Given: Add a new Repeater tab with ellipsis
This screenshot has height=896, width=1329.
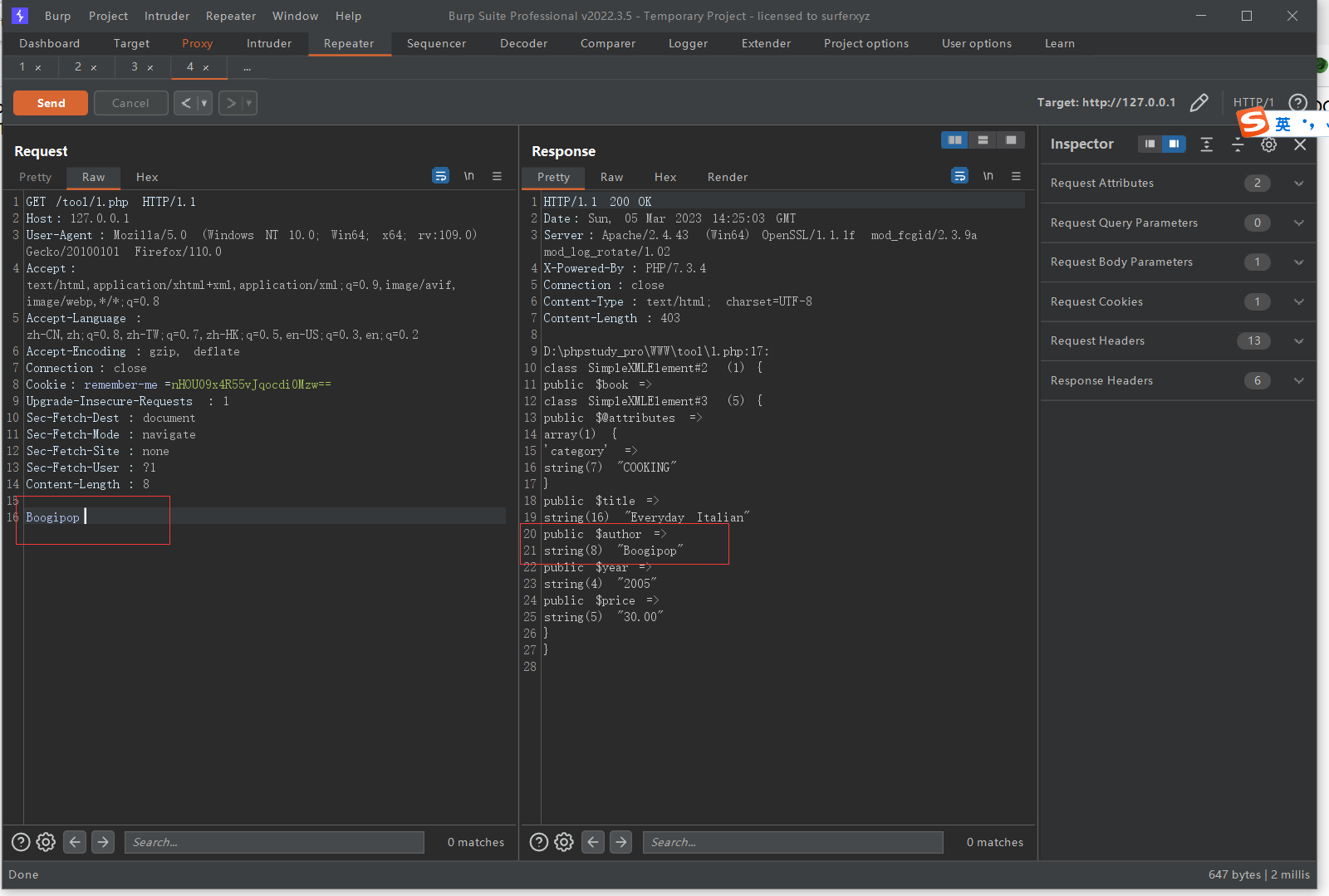Looking at the screenshot, I should [247, 67].
